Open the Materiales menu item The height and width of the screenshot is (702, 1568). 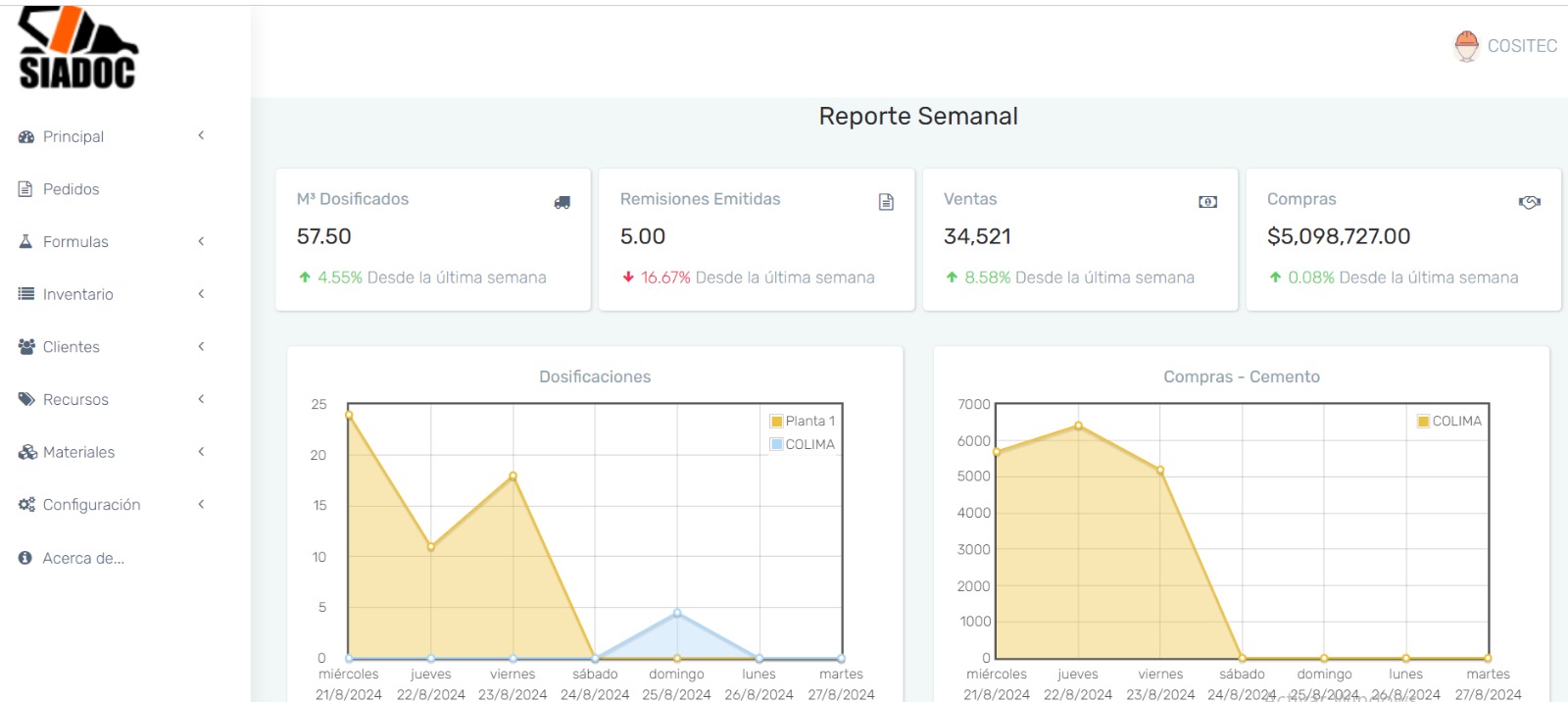pos(78,452)
